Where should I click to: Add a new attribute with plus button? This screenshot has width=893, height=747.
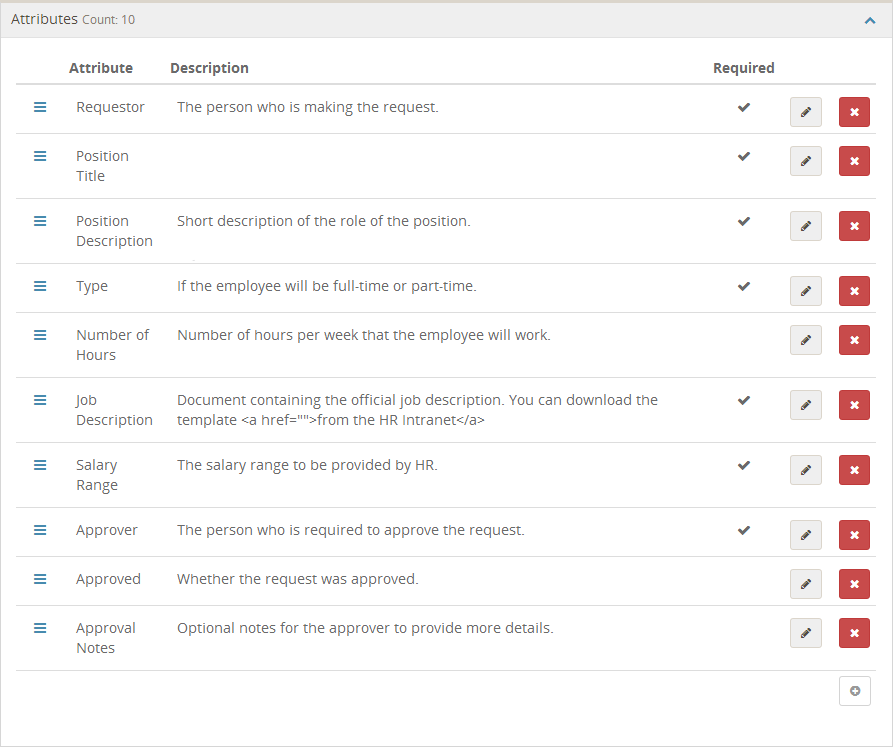tap(854, 691)
